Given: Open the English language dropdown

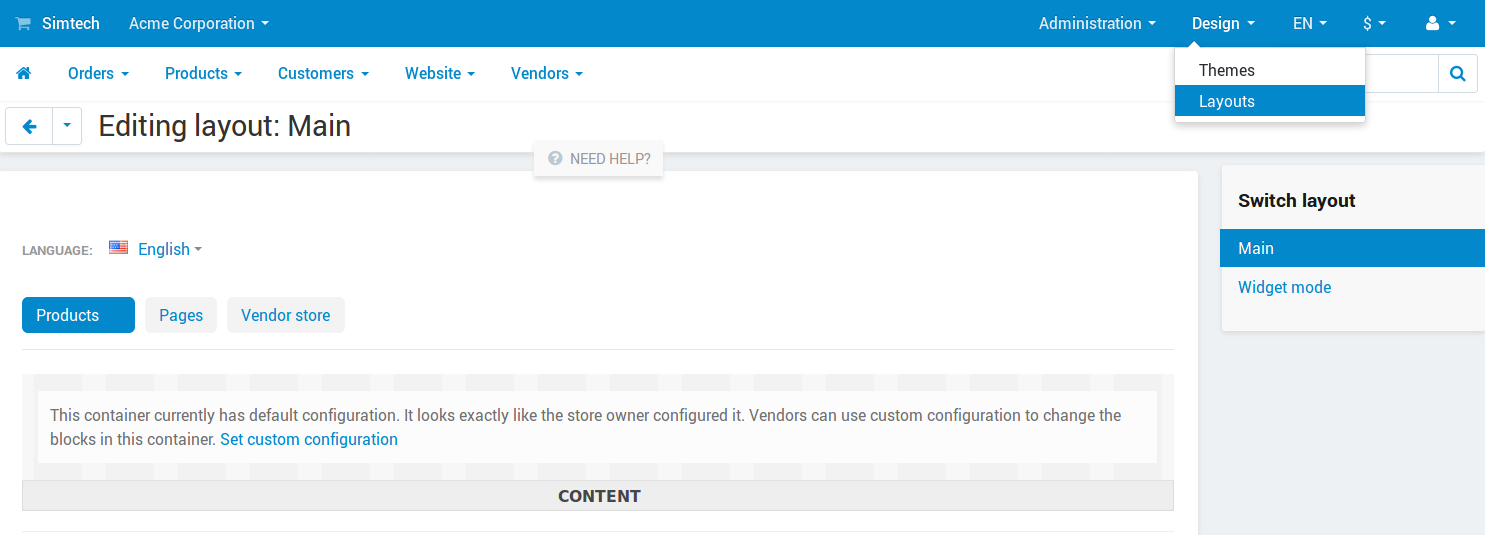Looking at the screenshot, I should [169, 249].
